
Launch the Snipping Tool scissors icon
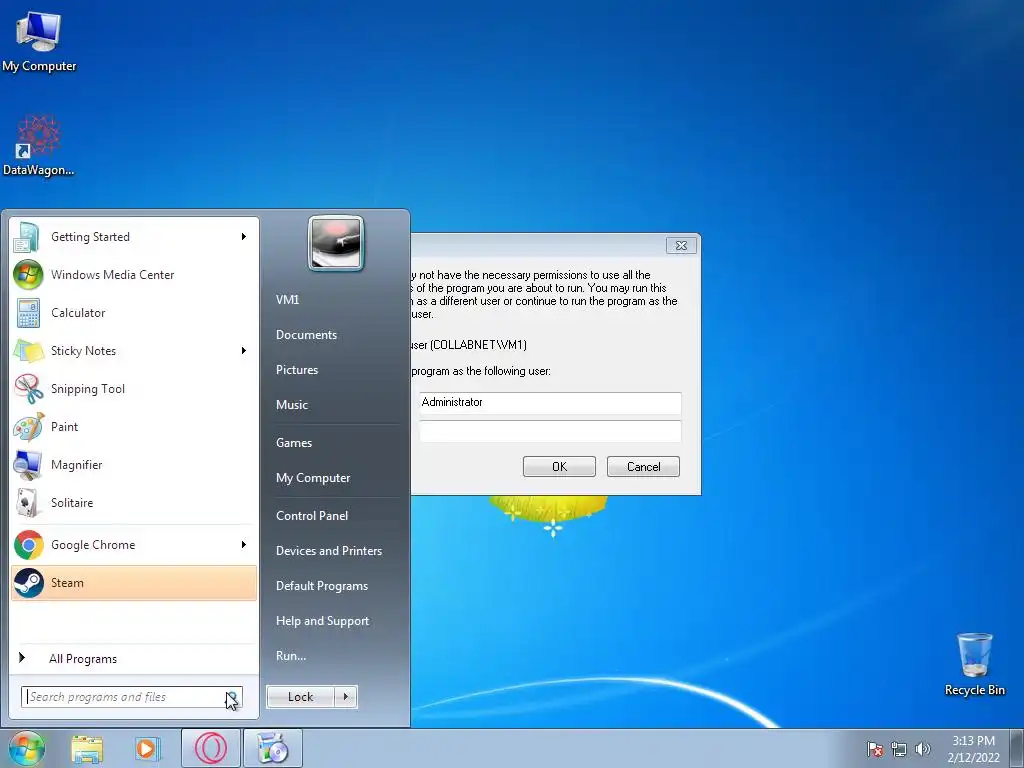(28, 389)
